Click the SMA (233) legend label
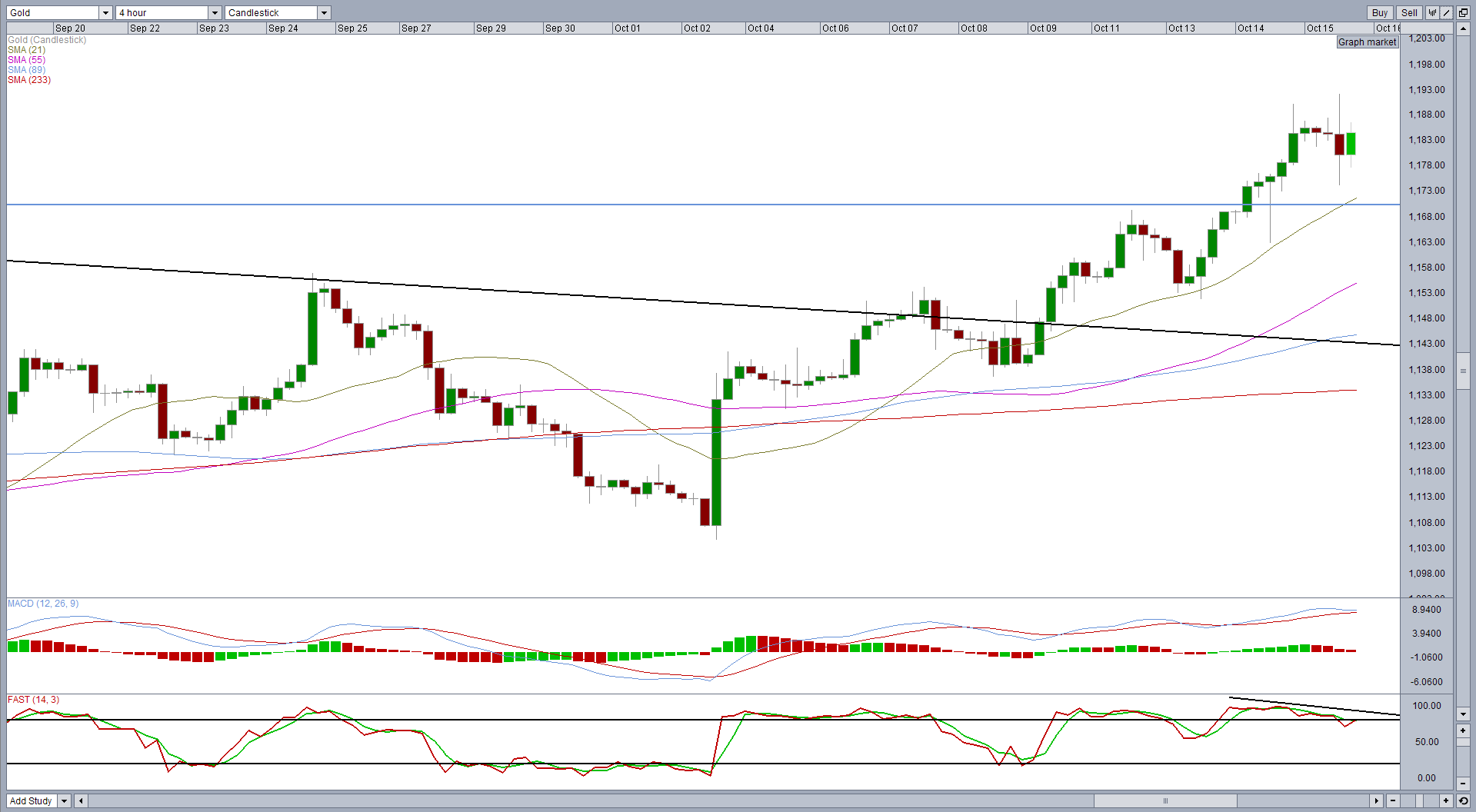Screen dimensions: 1476x812 pos(29,80)
